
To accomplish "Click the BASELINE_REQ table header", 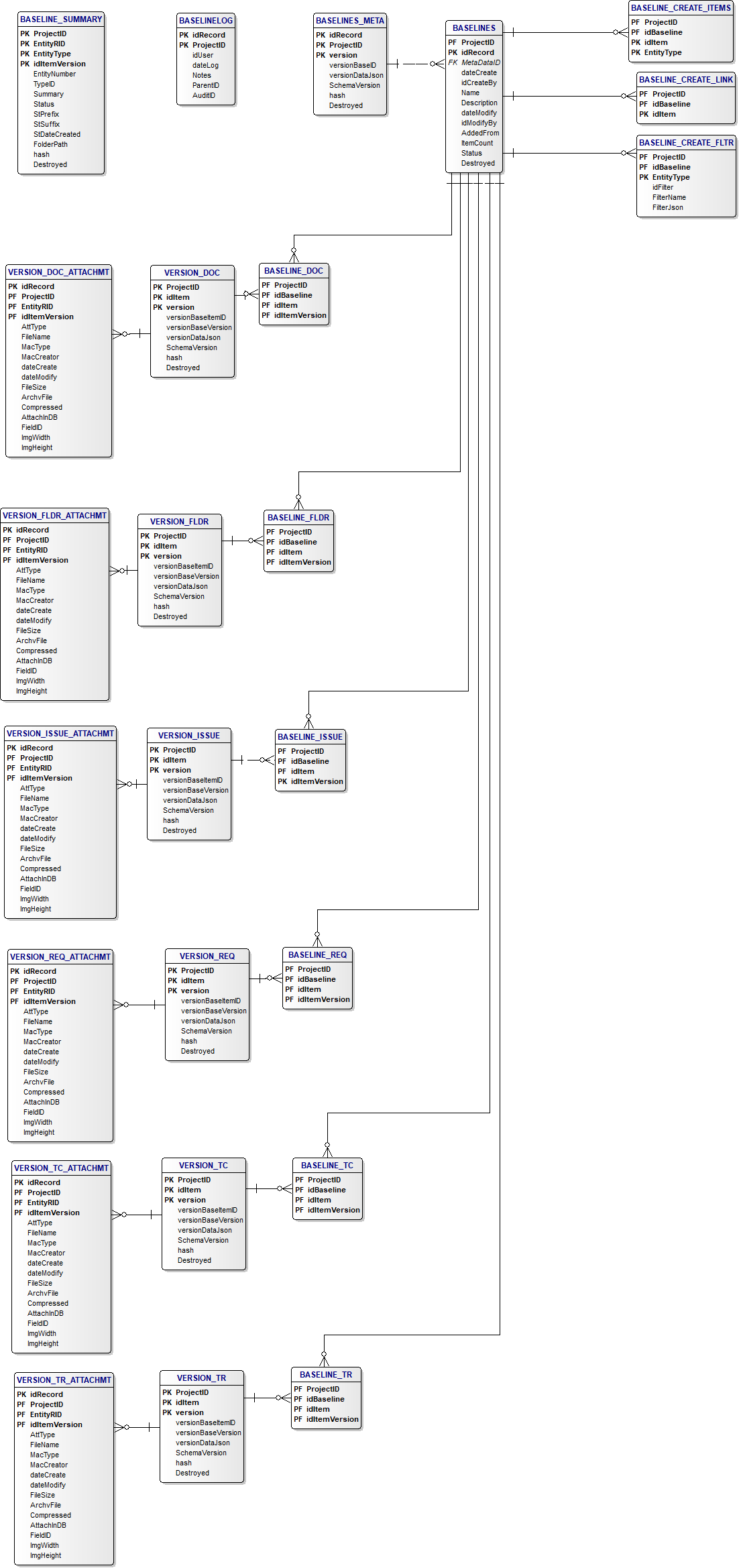I will tap(317, 955).
